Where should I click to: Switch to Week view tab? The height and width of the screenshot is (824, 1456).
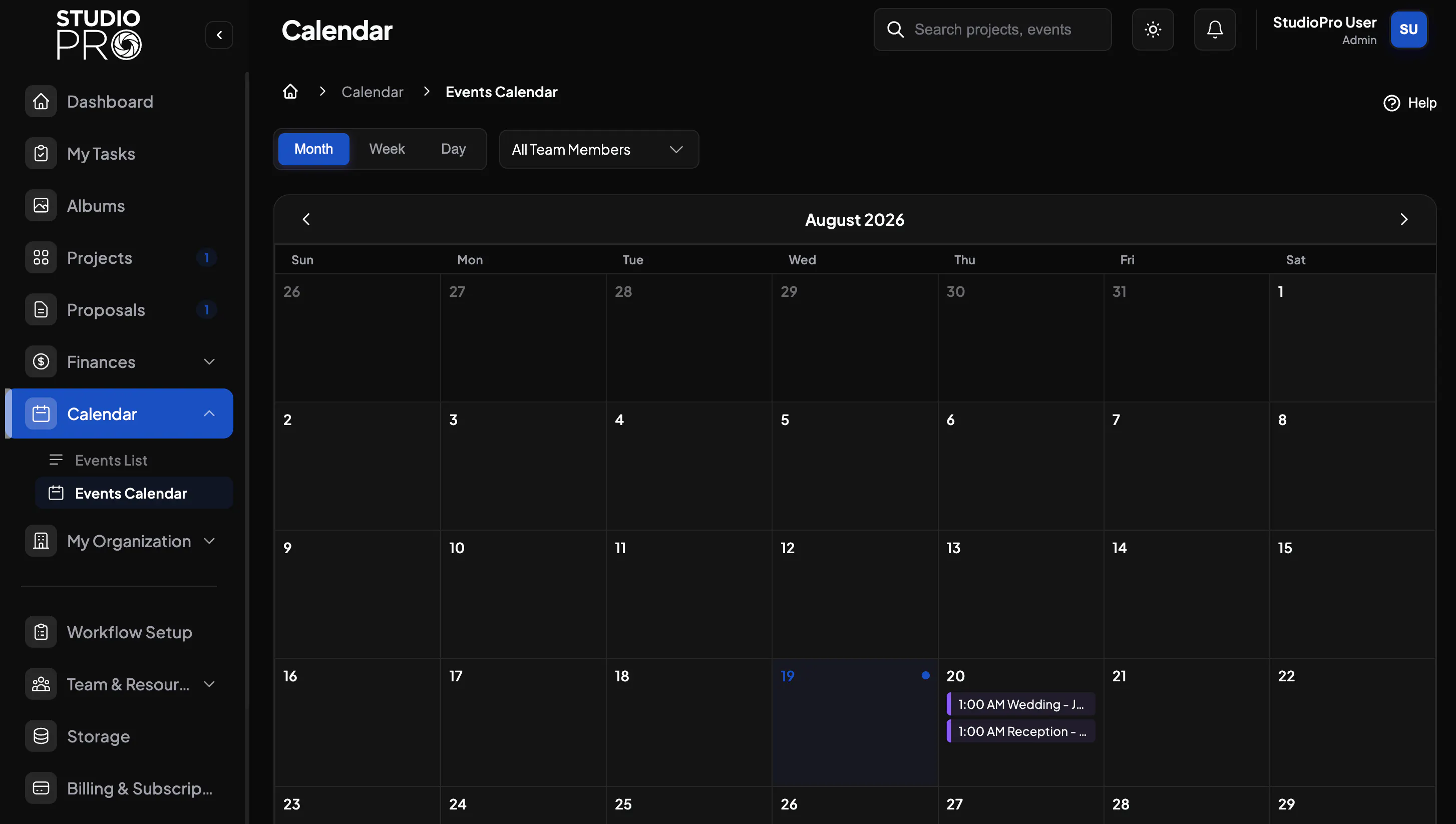[387, 149]
